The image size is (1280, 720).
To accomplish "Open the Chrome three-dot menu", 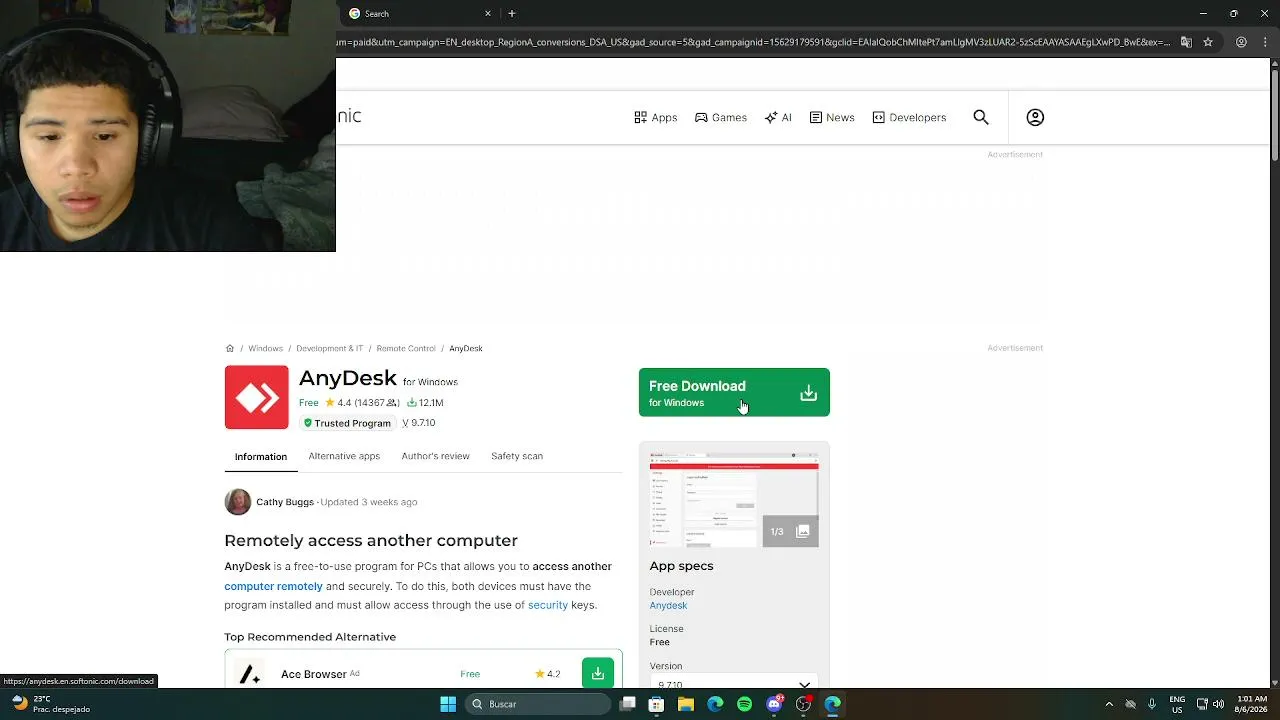I will 1265,42.
